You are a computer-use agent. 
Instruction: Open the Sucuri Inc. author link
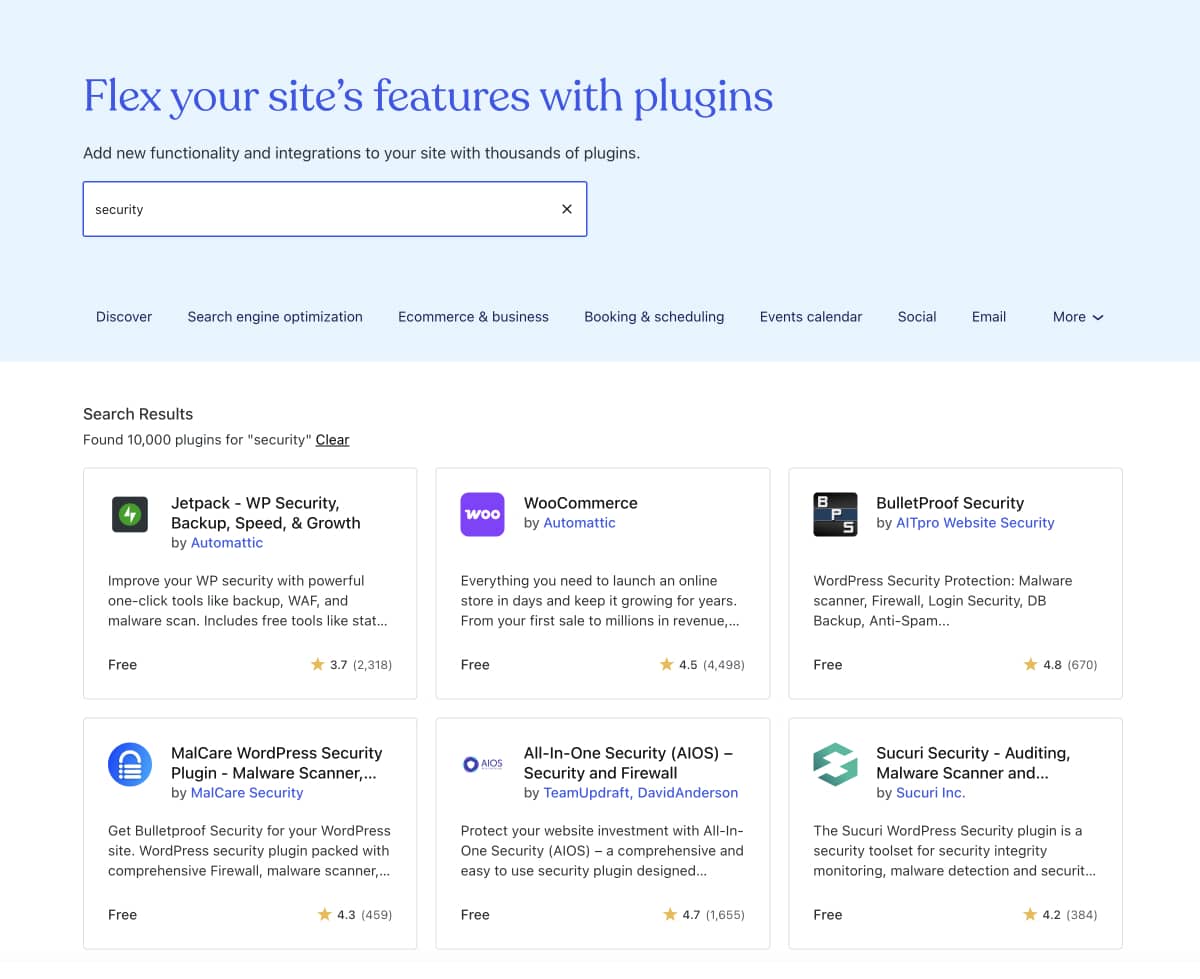point(931,793)
